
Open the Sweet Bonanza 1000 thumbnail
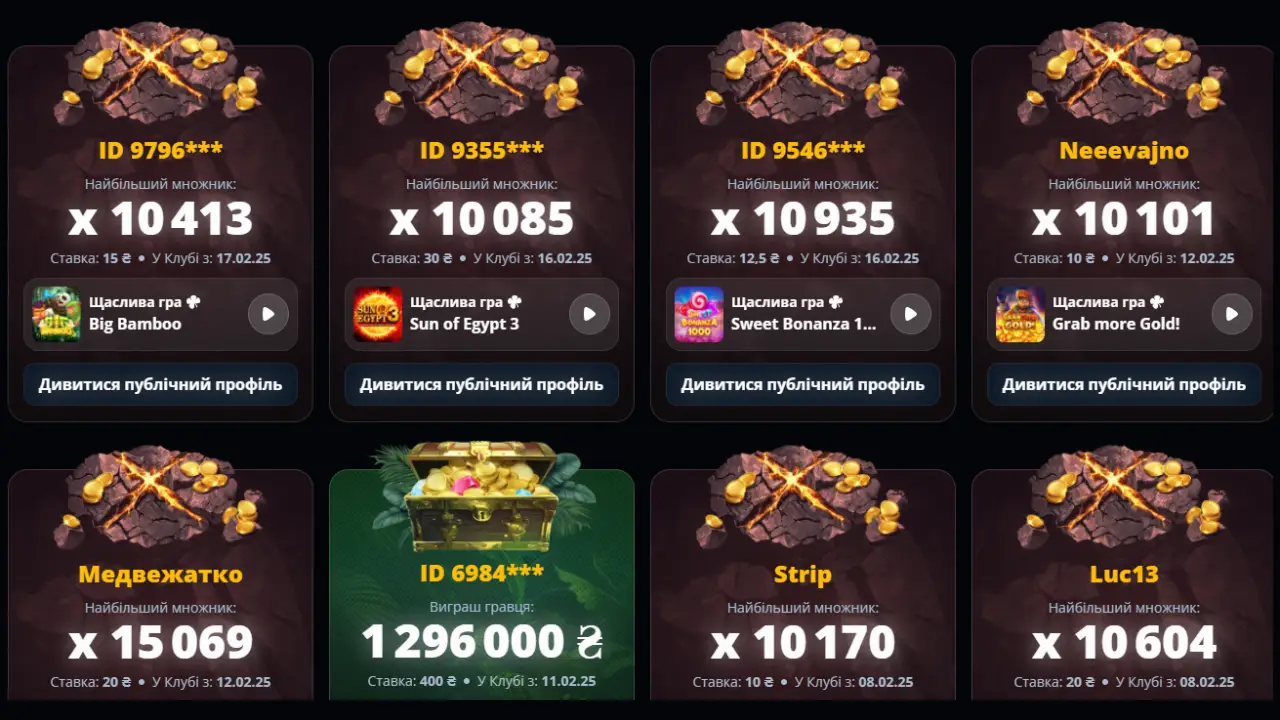(x=699, y=314)
